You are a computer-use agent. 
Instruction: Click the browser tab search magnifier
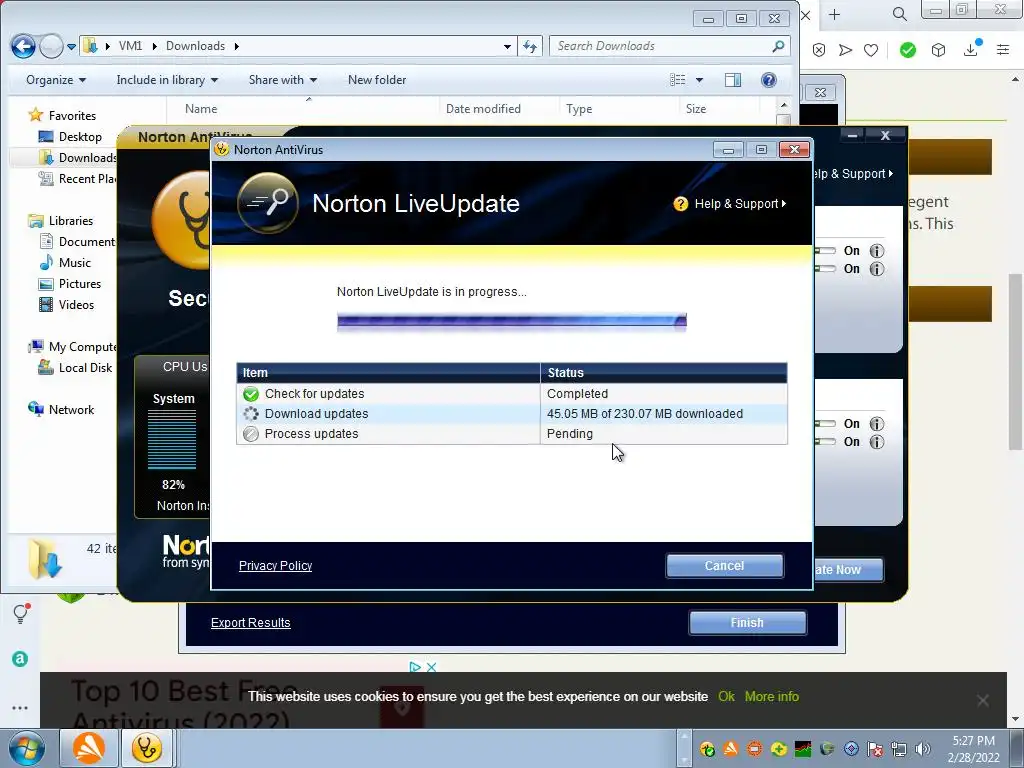tap(899, 14)
